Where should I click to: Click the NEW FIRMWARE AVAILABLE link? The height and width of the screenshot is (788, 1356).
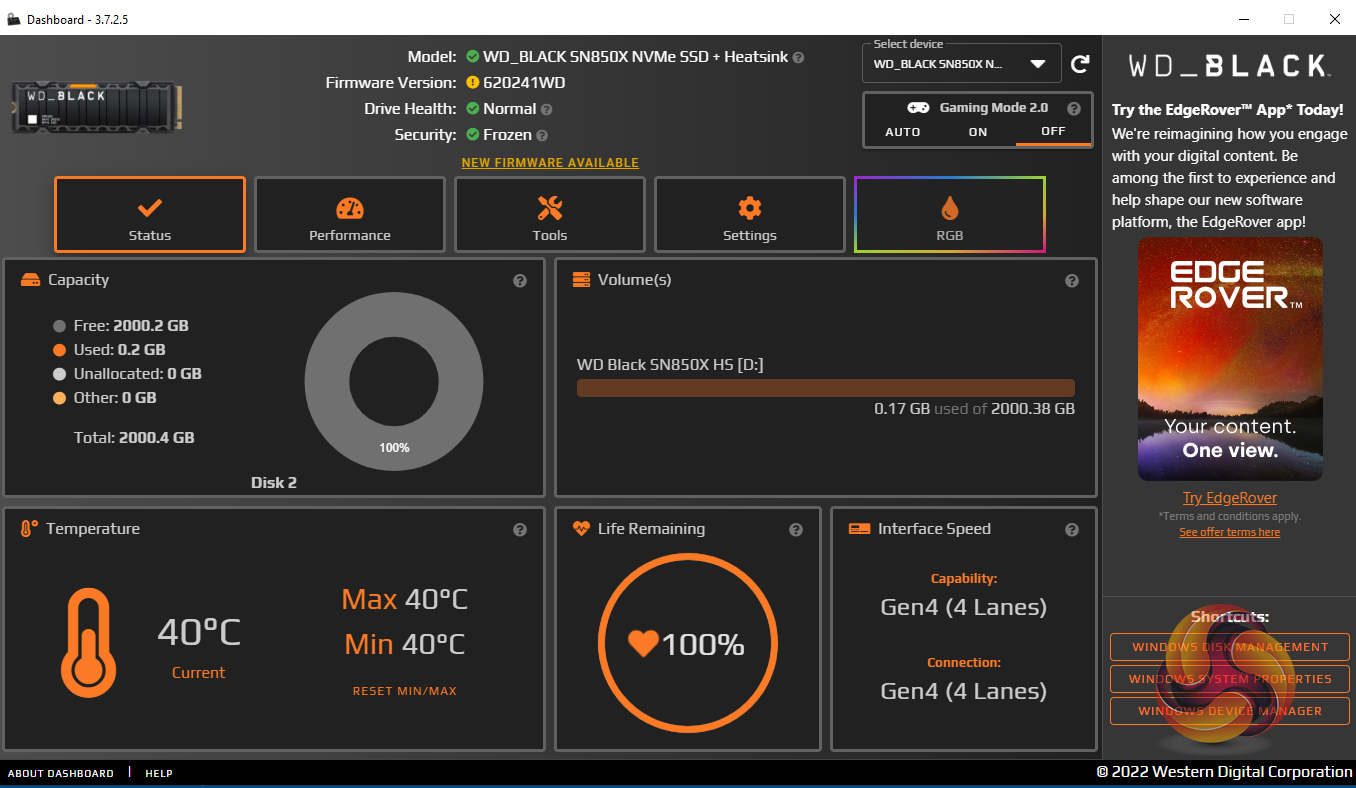coord(550,163)
